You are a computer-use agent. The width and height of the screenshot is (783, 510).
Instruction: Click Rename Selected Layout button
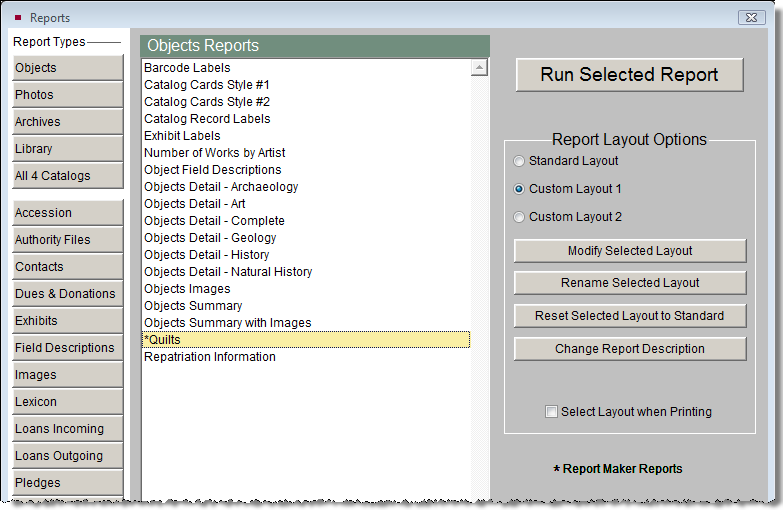click(629, 283)
